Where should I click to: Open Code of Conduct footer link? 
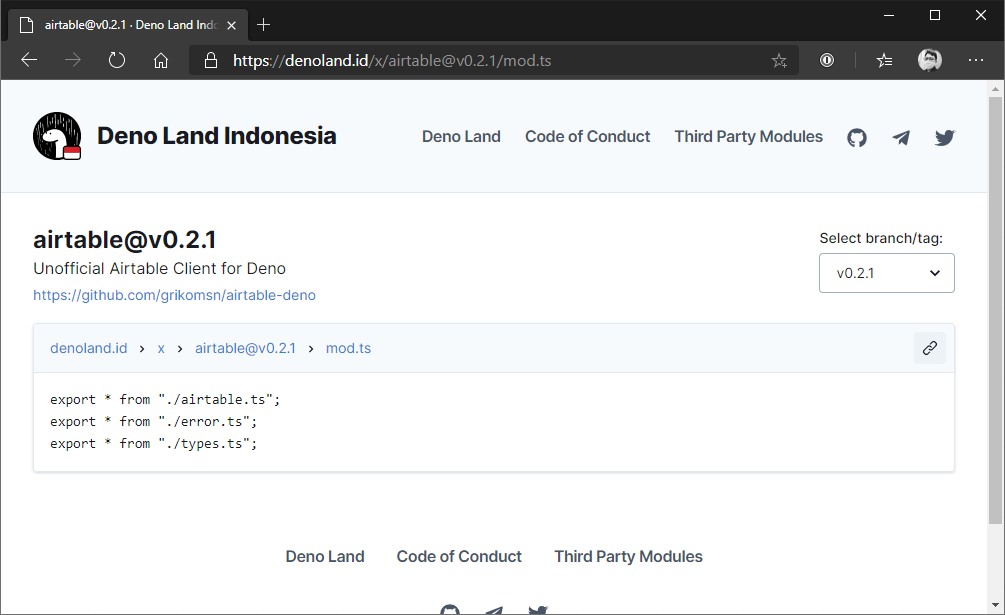[x=459, y=556]
